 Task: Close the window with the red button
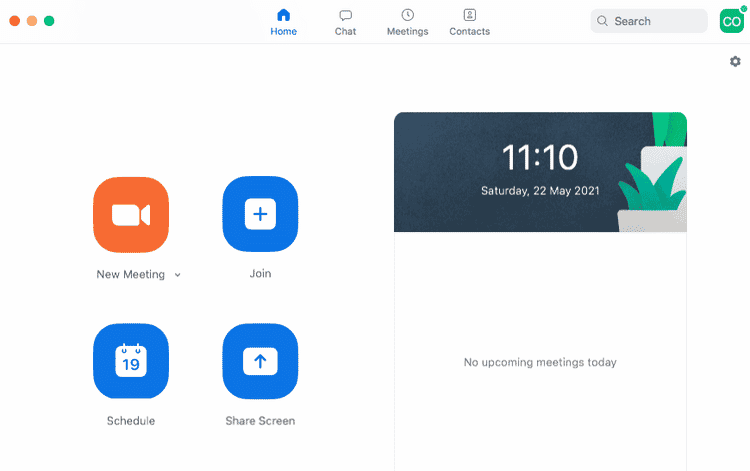click(15, 21)
